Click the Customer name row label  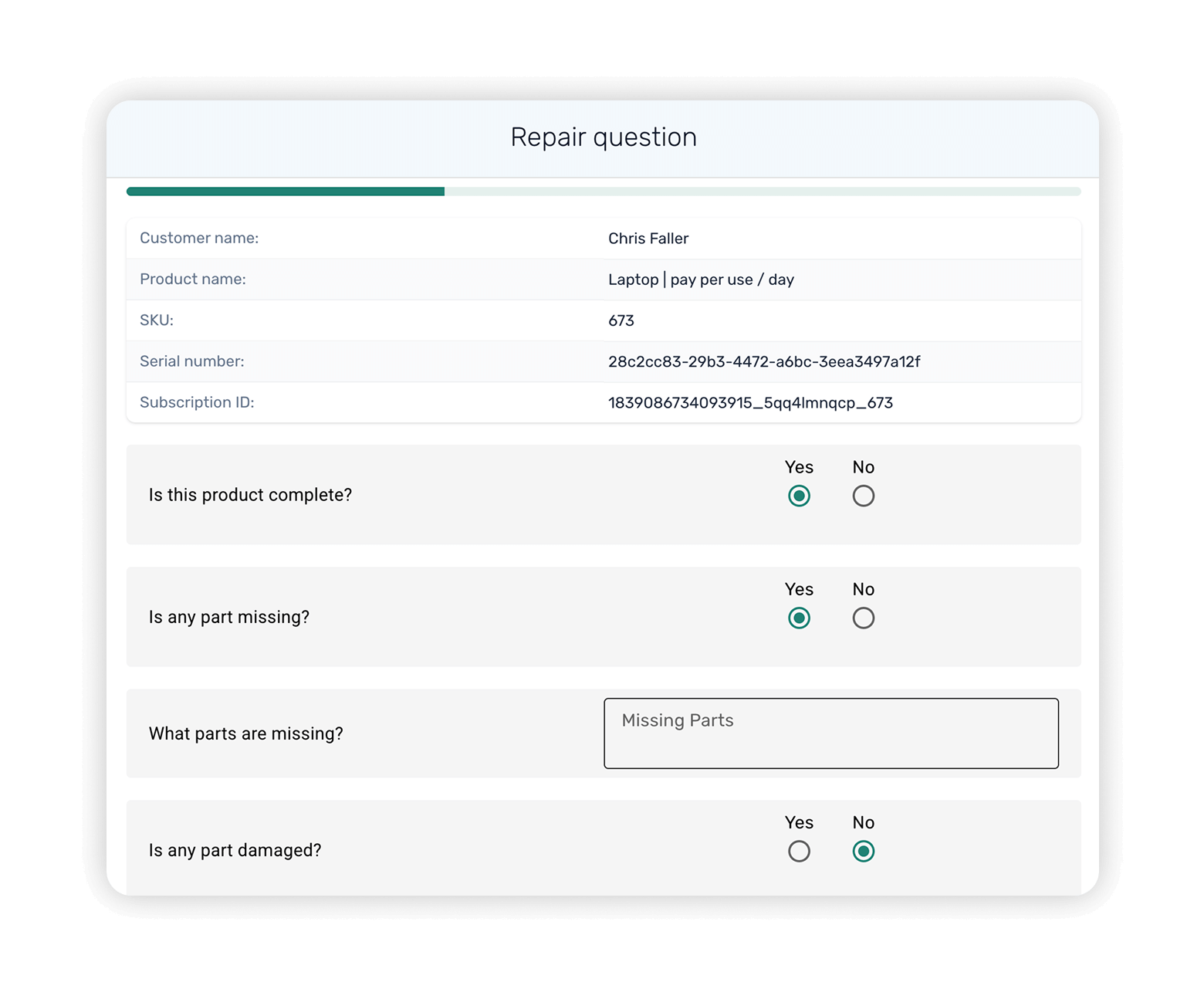(199, 238)
